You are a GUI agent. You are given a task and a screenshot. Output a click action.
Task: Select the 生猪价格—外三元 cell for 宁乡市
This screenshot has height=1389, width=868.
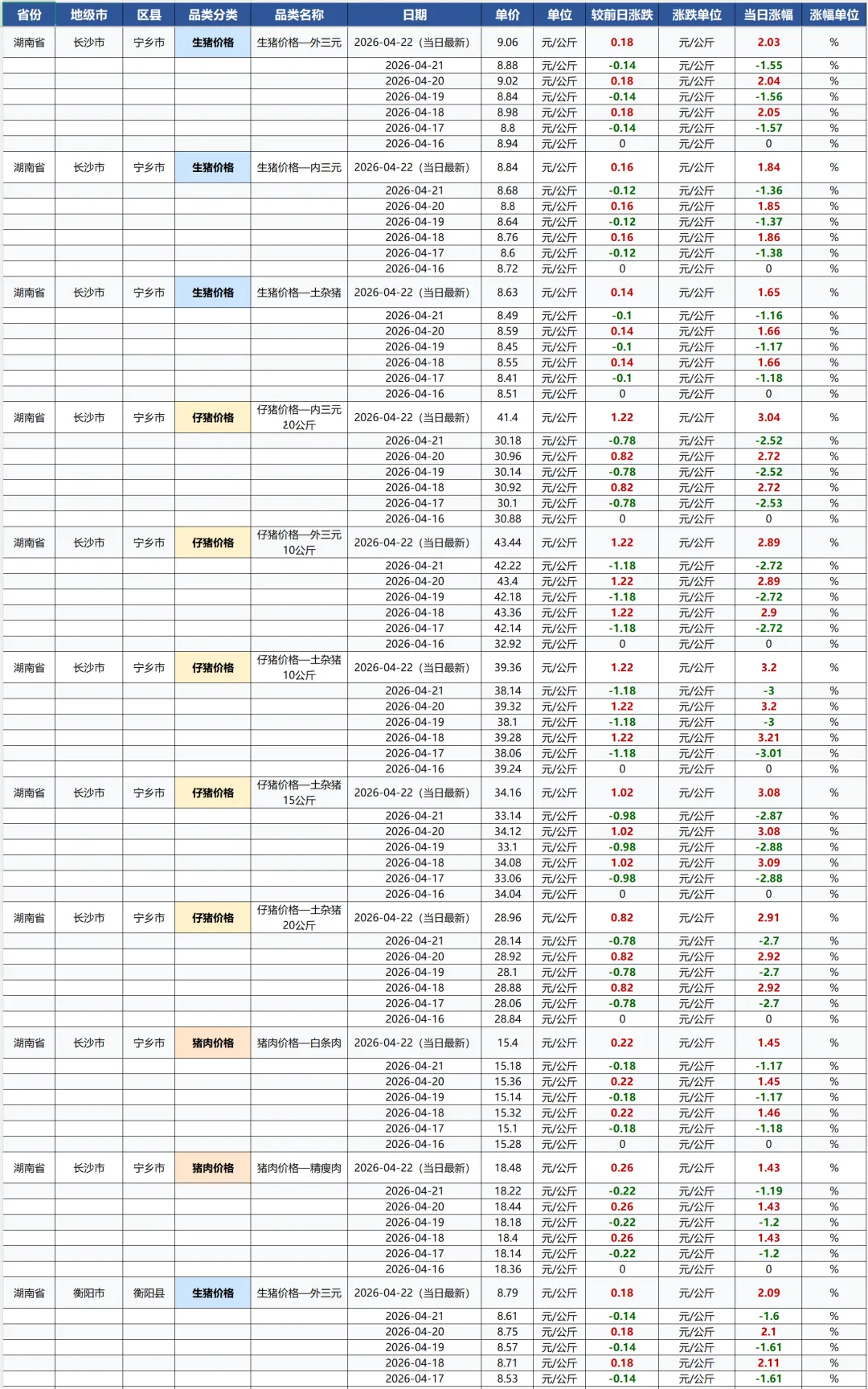299,43
